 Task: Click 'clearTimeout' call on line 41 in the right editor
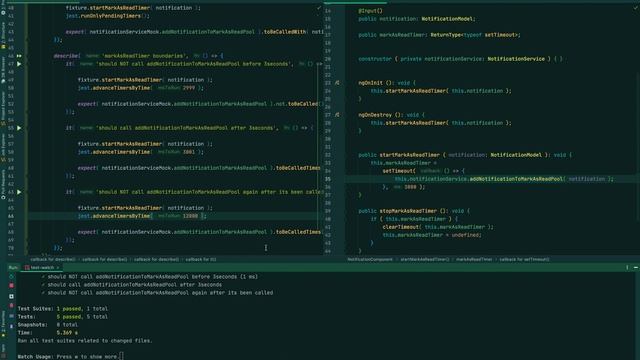click(401, 227)
